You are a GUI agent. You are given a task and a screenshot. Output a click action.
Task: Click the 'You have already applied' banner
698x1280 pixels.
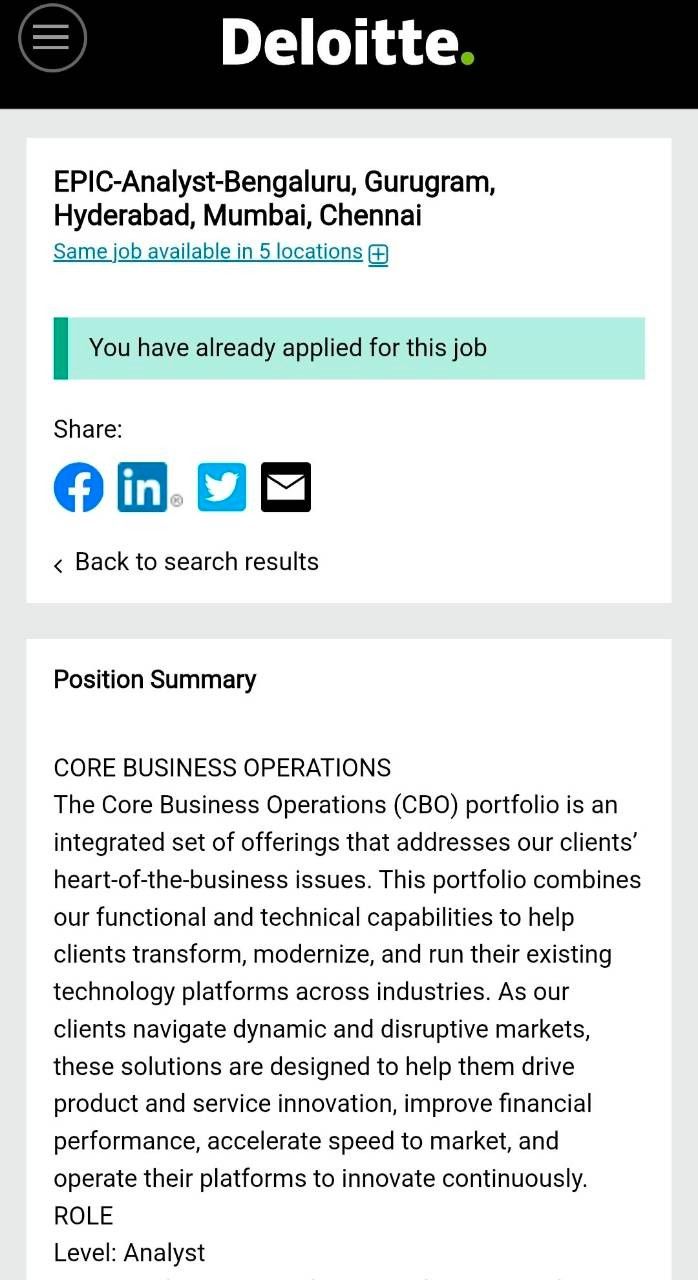point(349,348)
